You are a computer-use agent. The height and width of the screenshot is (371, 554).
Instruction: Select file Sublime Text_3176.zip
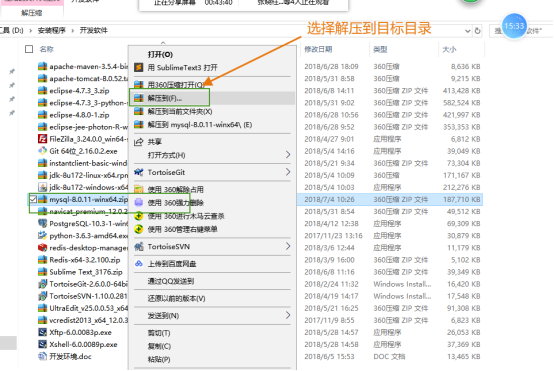tap(86, 272)
